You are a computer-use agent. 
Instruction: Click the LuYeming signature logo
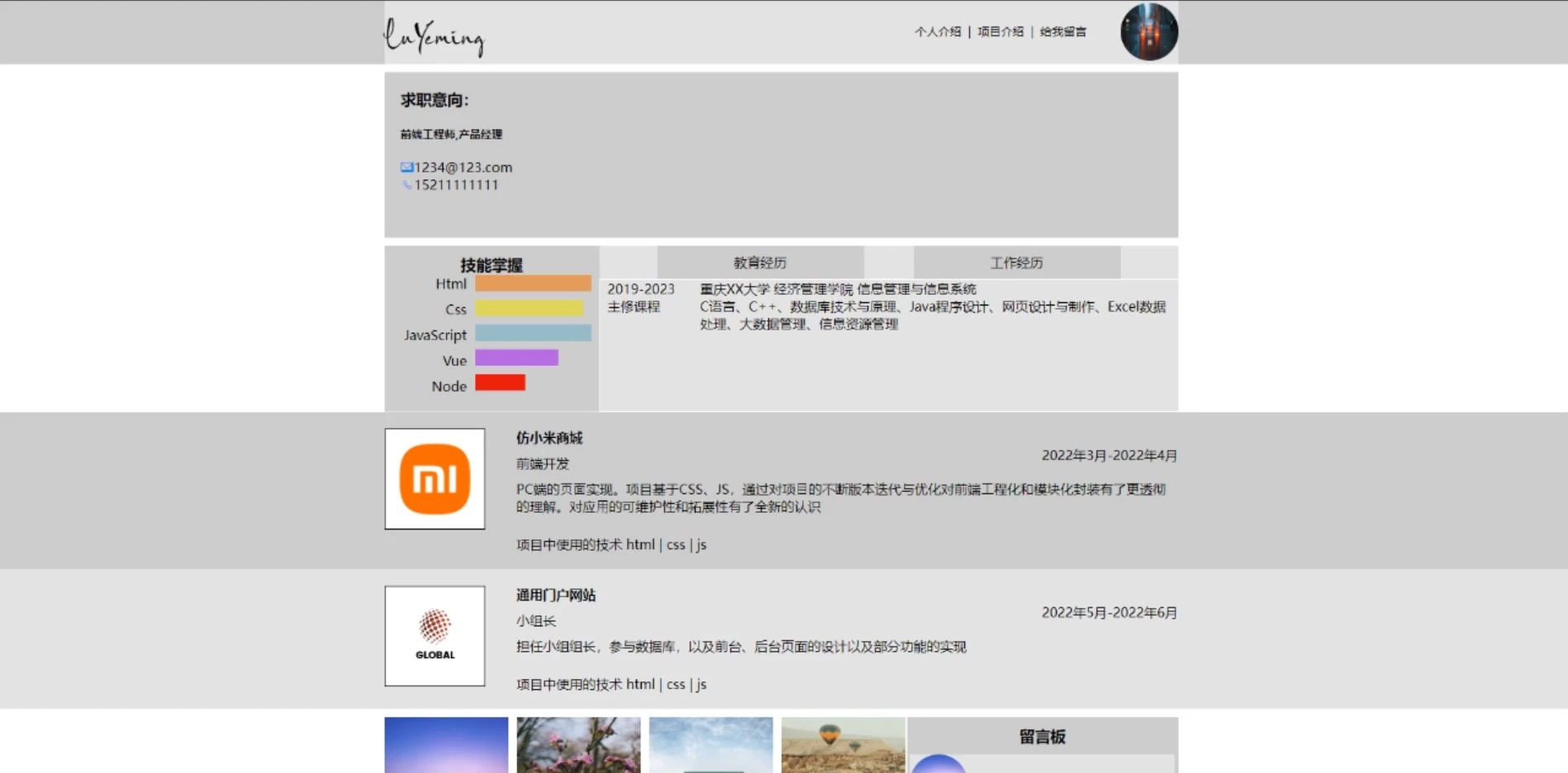(x=434, y=37)
